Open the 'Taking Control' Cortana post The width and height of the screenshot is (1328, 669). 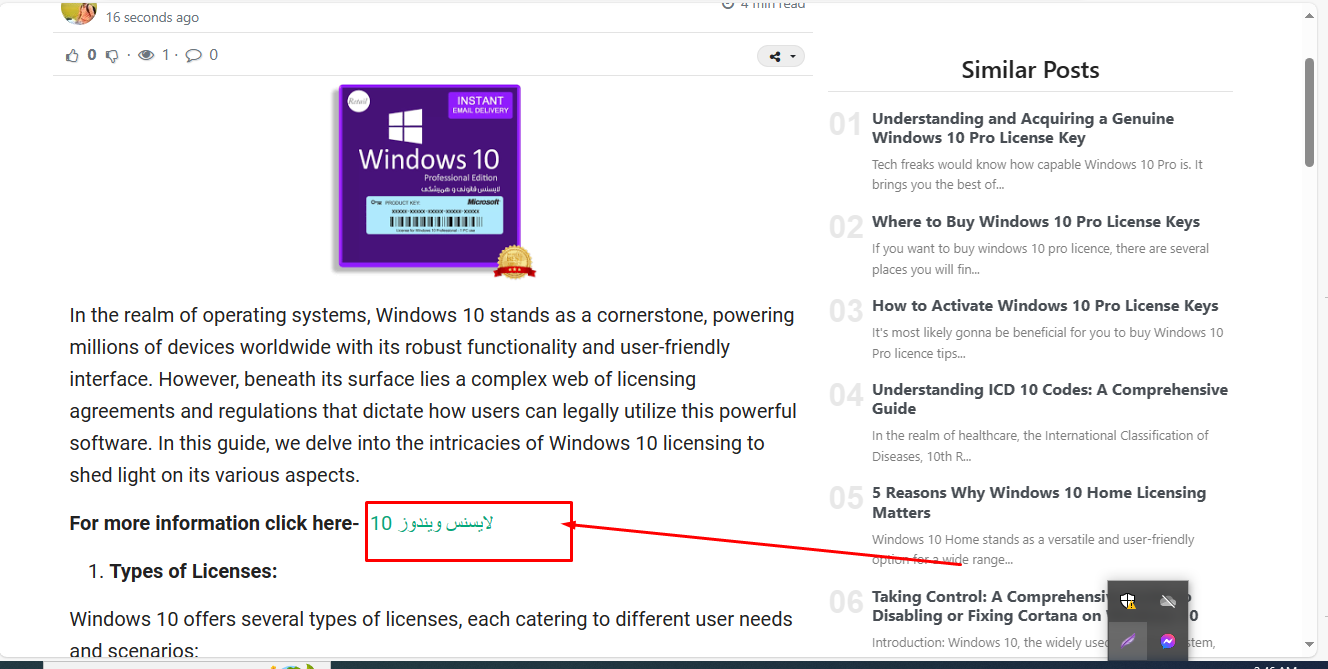point(1035,606)
